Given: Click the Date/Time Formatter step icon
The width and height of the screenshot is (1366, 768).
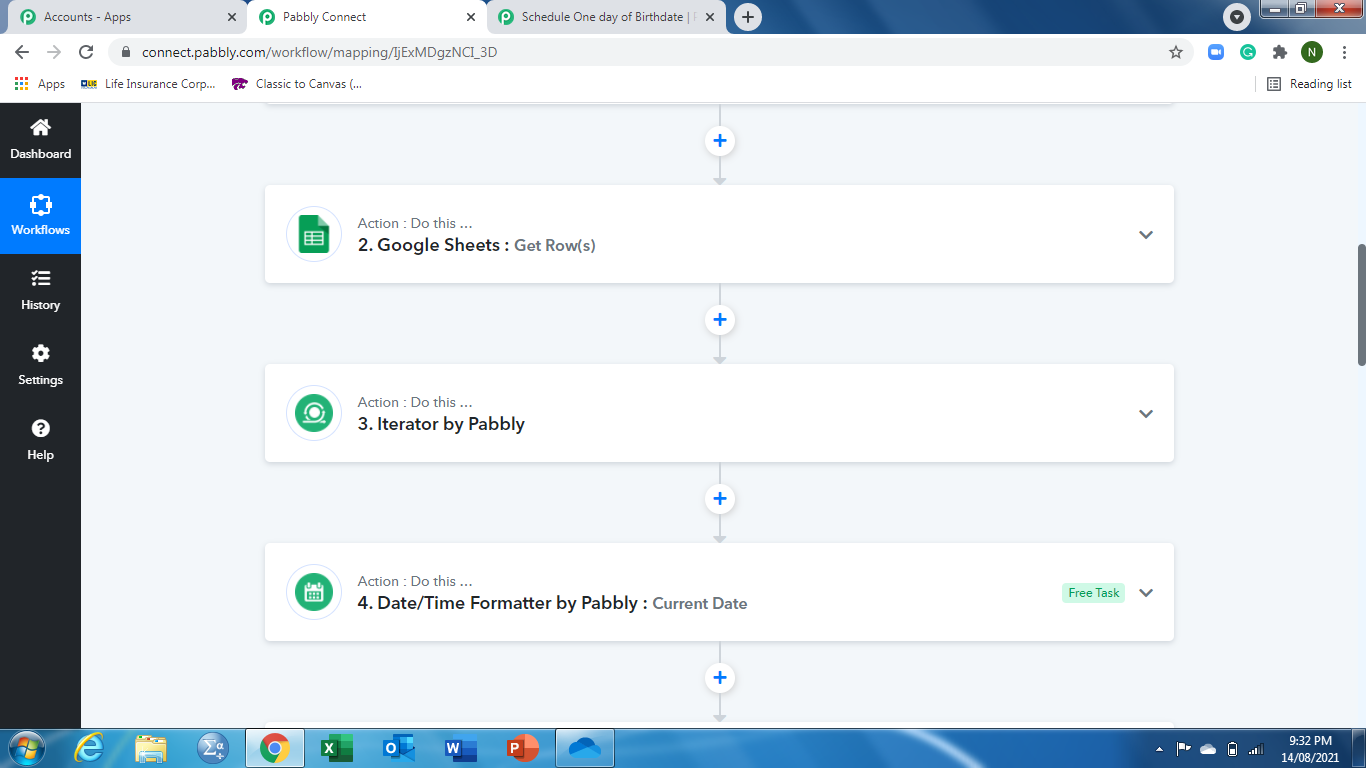Looking at the screenshot, I should (x=314, y=592).
